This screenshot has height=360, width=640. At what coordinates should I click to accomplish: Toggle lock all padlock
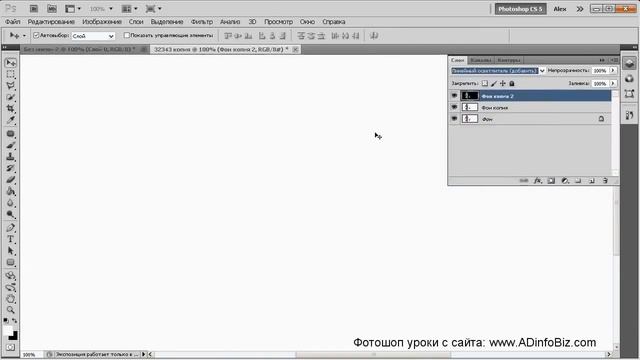coord(512,83)
